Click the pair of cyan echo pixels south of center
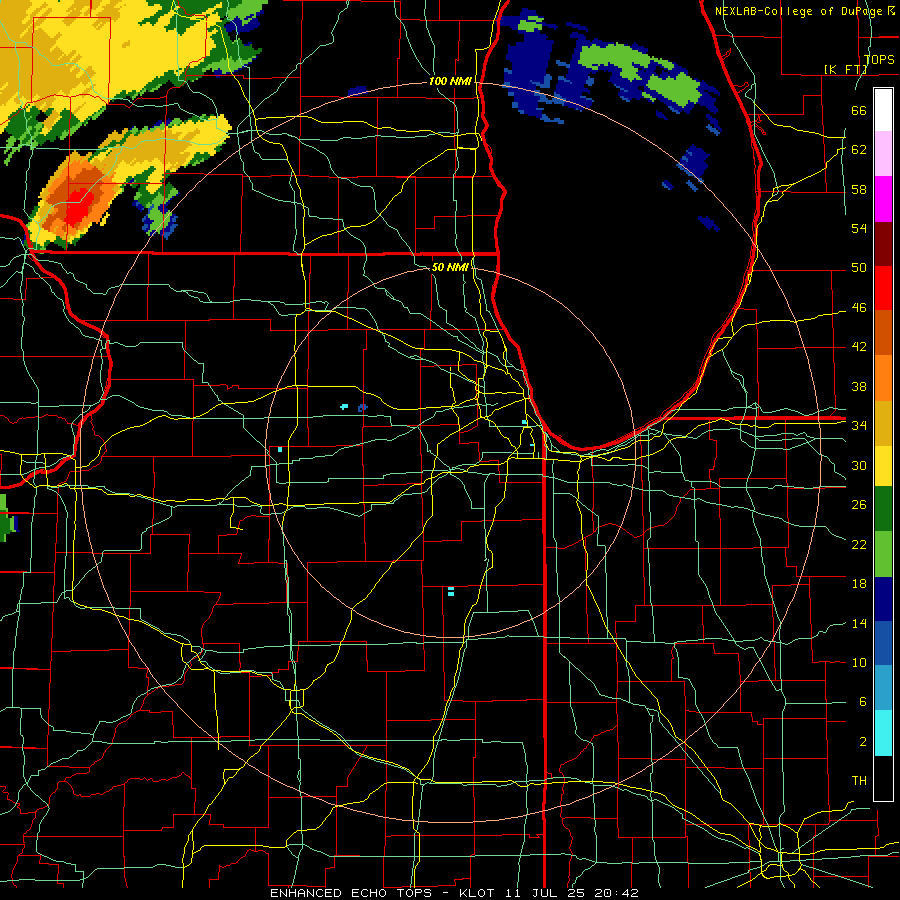Image resolution: width=900 pixels, height=900 pixels. pyautogui.click(x=451, y=591)
